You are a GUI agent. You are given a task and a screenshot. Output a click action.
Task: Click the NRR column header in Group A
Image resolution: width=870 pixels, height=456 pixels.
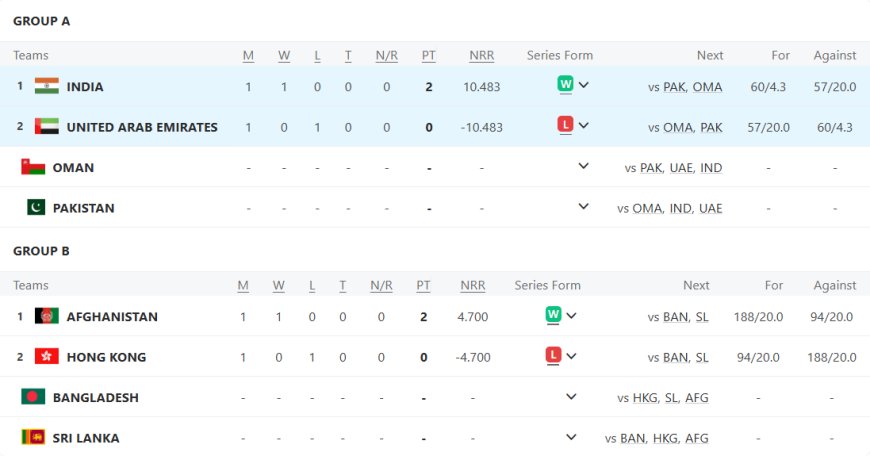481,56
